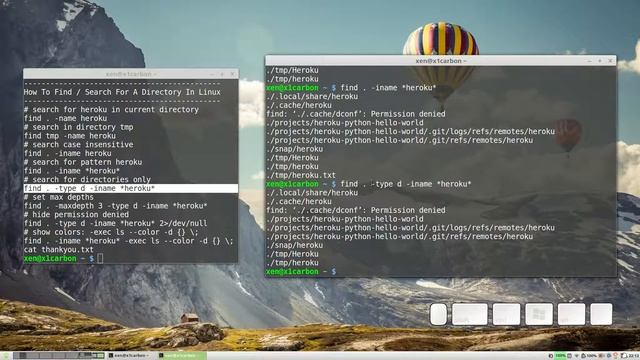Click the comment '# hide permission denied'
Screen dimensions: 640x360
click(76, 215)
